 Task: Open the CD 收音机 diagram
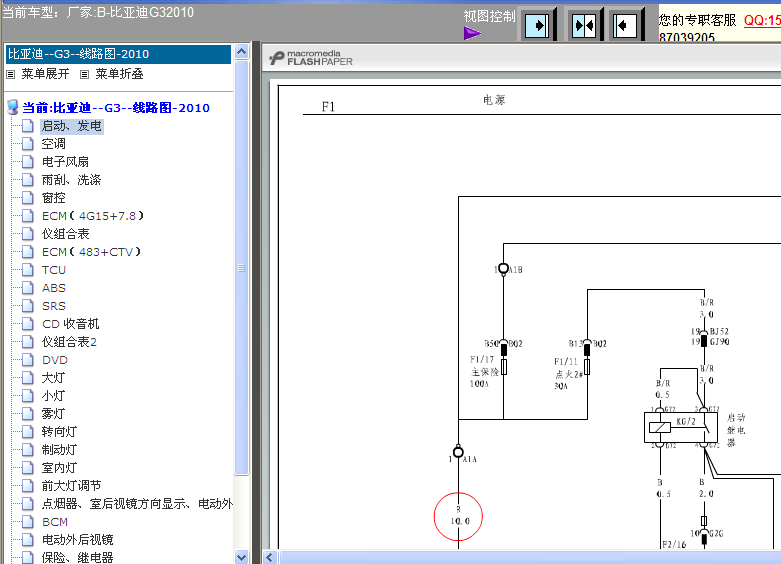pos(71,324)
